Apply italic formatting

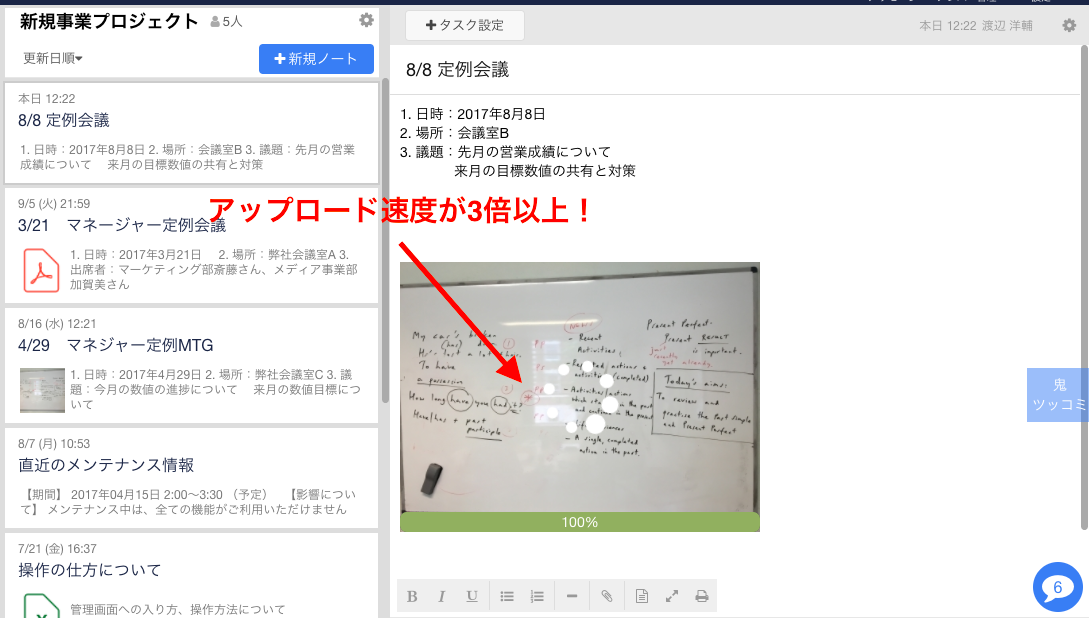click(x=442, y=595)
